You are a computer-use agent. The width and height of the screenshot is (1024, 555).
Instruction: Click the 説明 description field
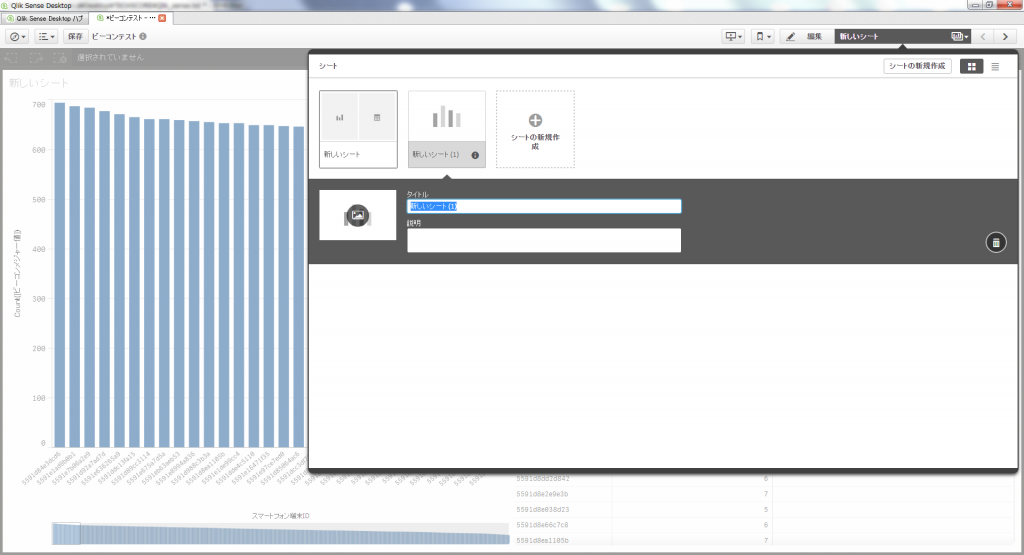543,240
